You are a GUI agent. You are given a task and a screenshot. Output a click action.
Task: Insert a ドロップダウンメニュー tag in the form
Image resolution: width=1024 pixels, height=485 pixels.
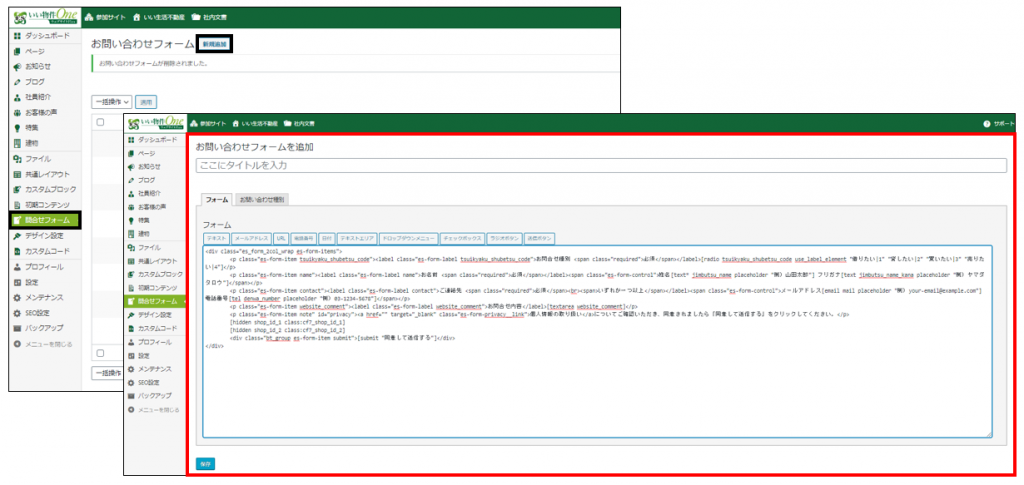(412, 239)
